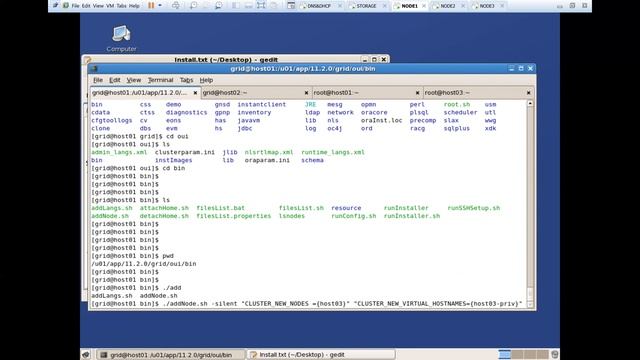Click the terminal scrollbar down arrow
640x360 pixels.
pyautogui.click(x=530, y=304)
